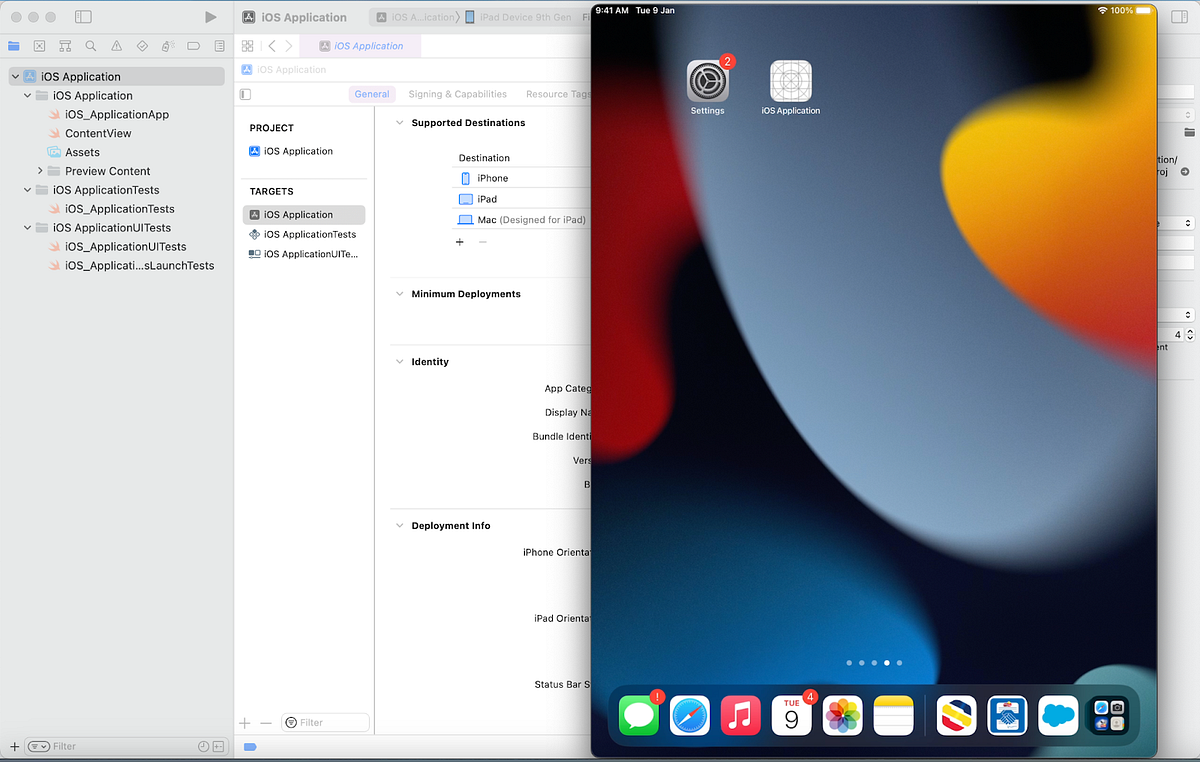Show the Issue navigator warning triangle
Viewport: 1200px width, 762px height.
[x=115, y=46]
